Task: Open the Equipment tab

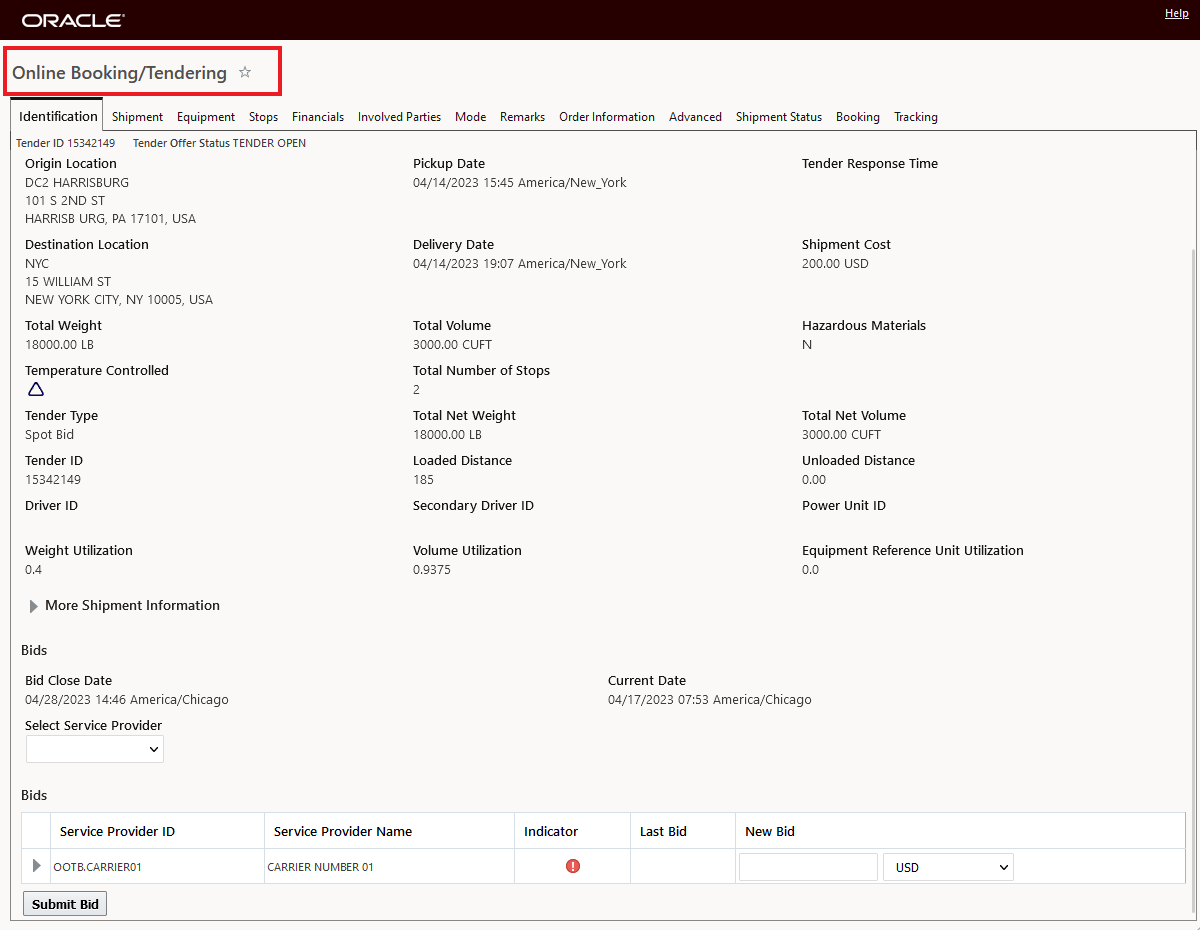Action: tap(206, 117)
